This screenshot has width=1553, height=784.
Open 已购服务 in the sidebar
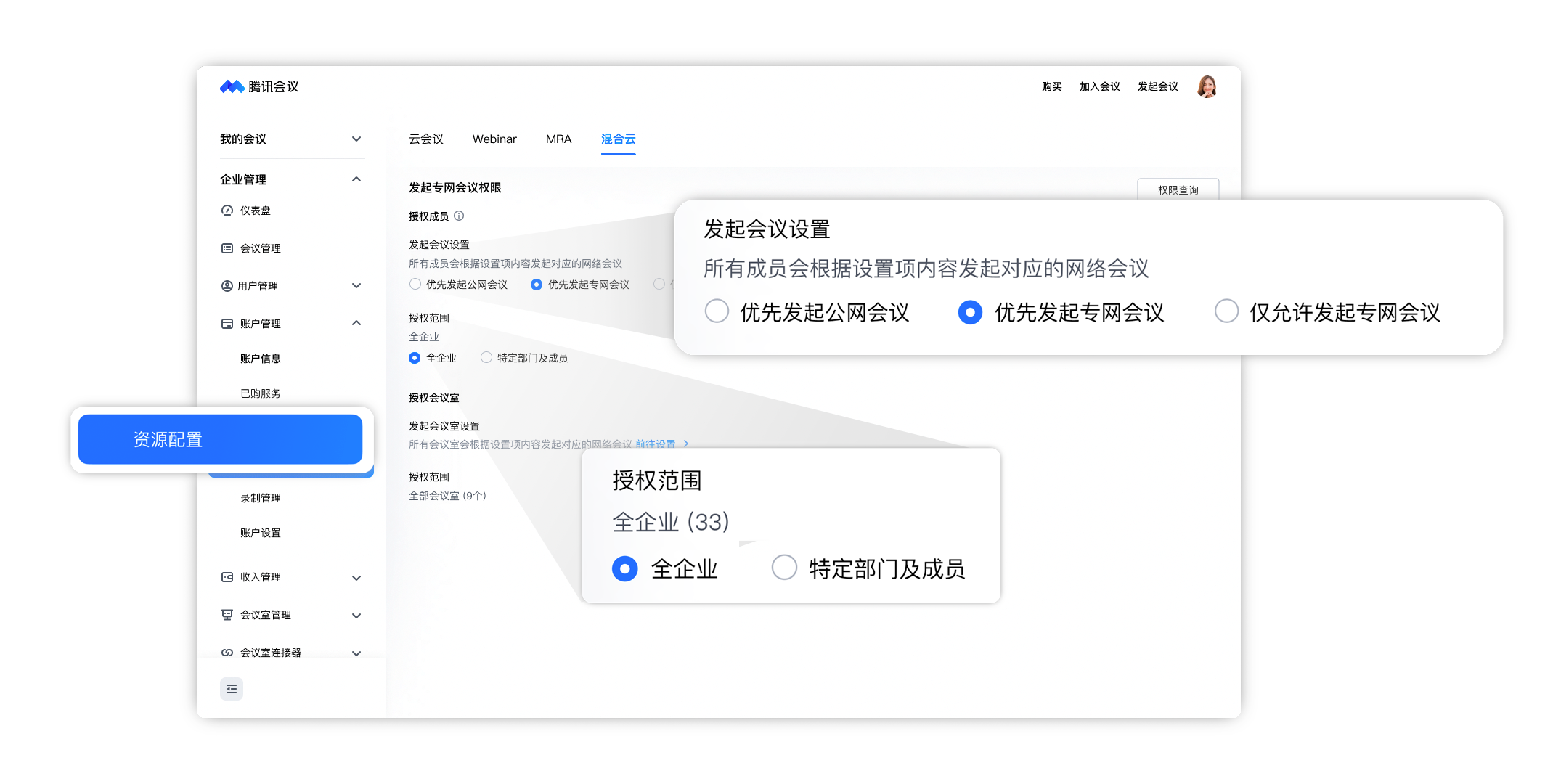tap(261, 393)
